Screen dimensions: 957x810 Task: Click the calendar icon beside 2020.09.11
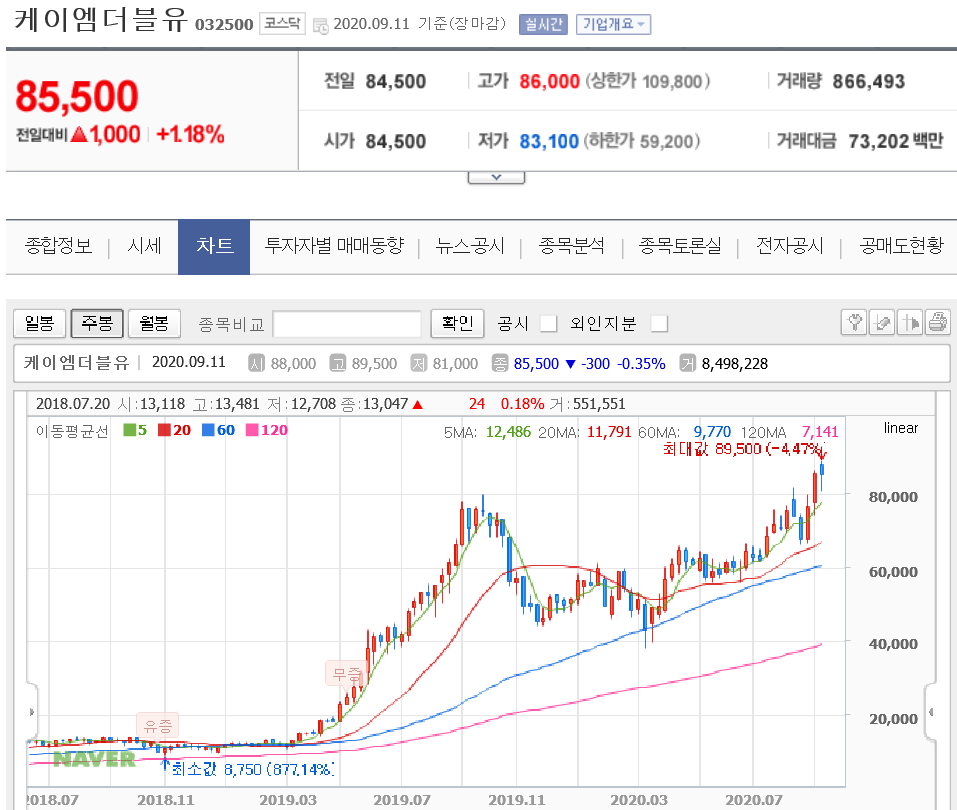pyautogui.click(x=320, y=26)
